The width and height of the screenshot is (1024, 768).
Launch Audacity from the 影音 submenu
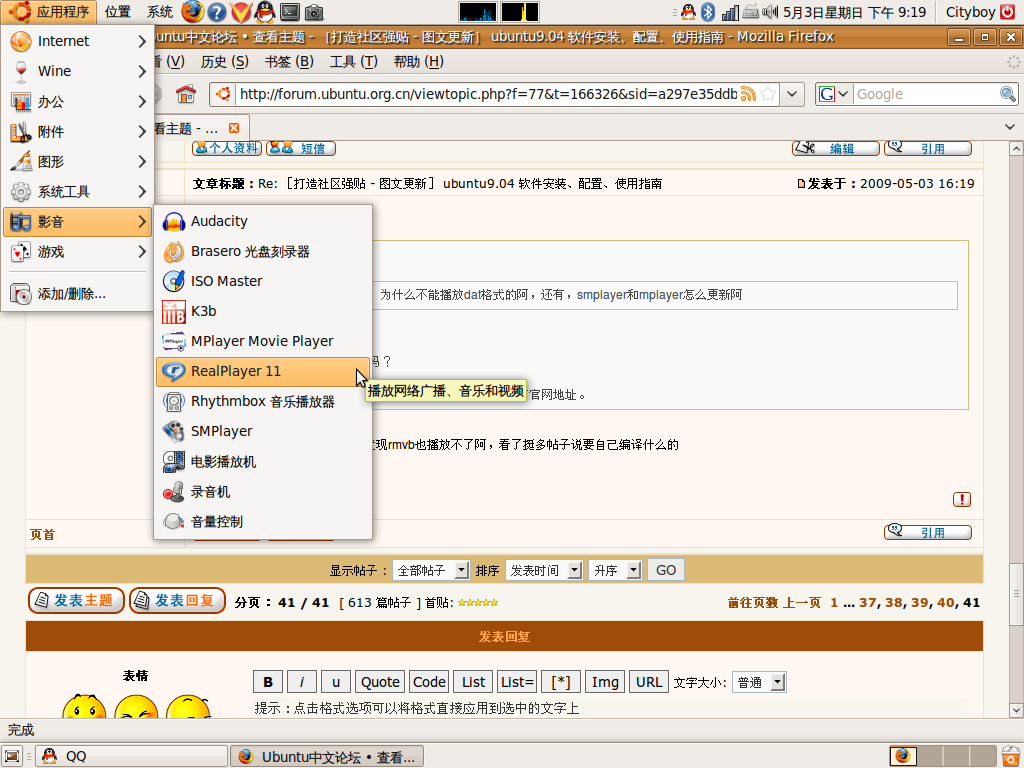263,221
